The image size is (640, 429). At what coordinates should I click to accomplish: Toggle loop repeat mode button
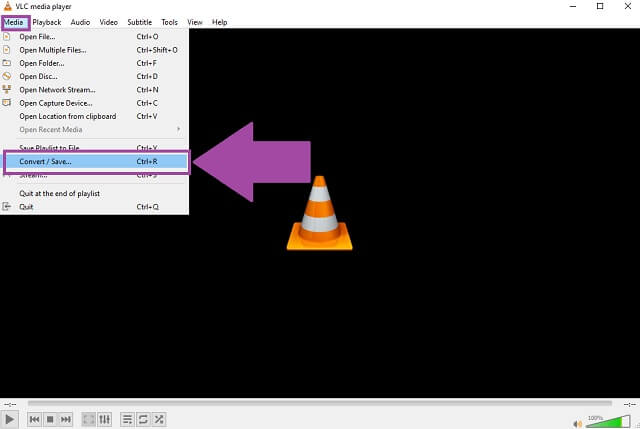143,419
